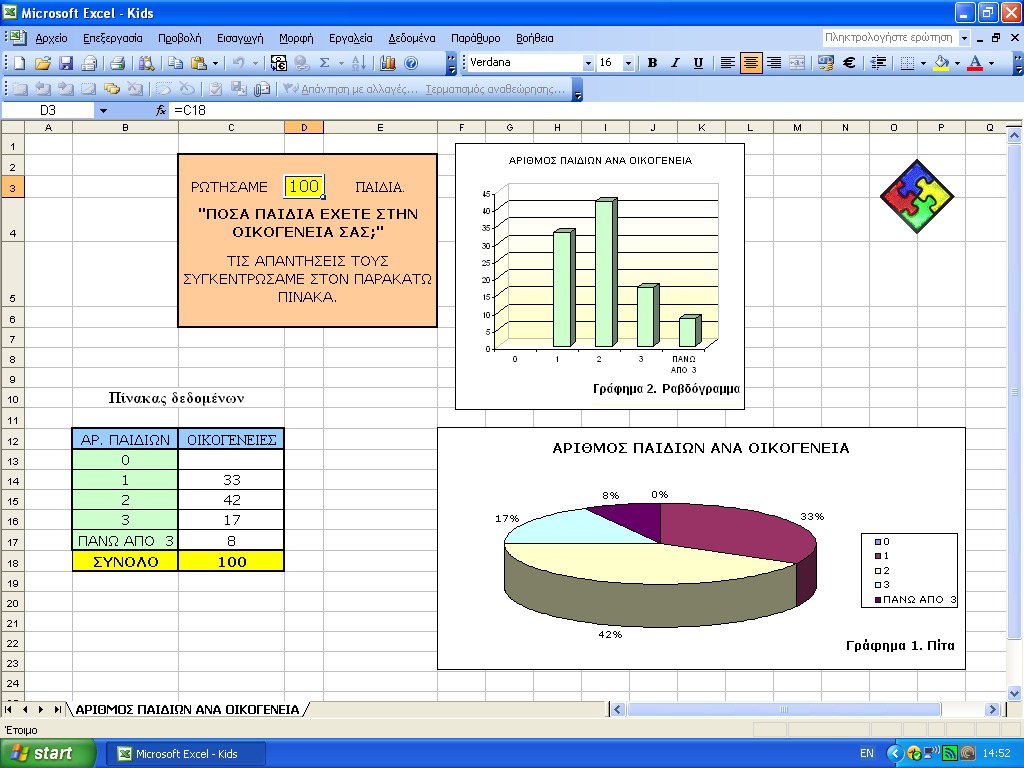The image size is (1024, 768).
Task: Open the Παράθυρο menu
Action: coord(476,38)
